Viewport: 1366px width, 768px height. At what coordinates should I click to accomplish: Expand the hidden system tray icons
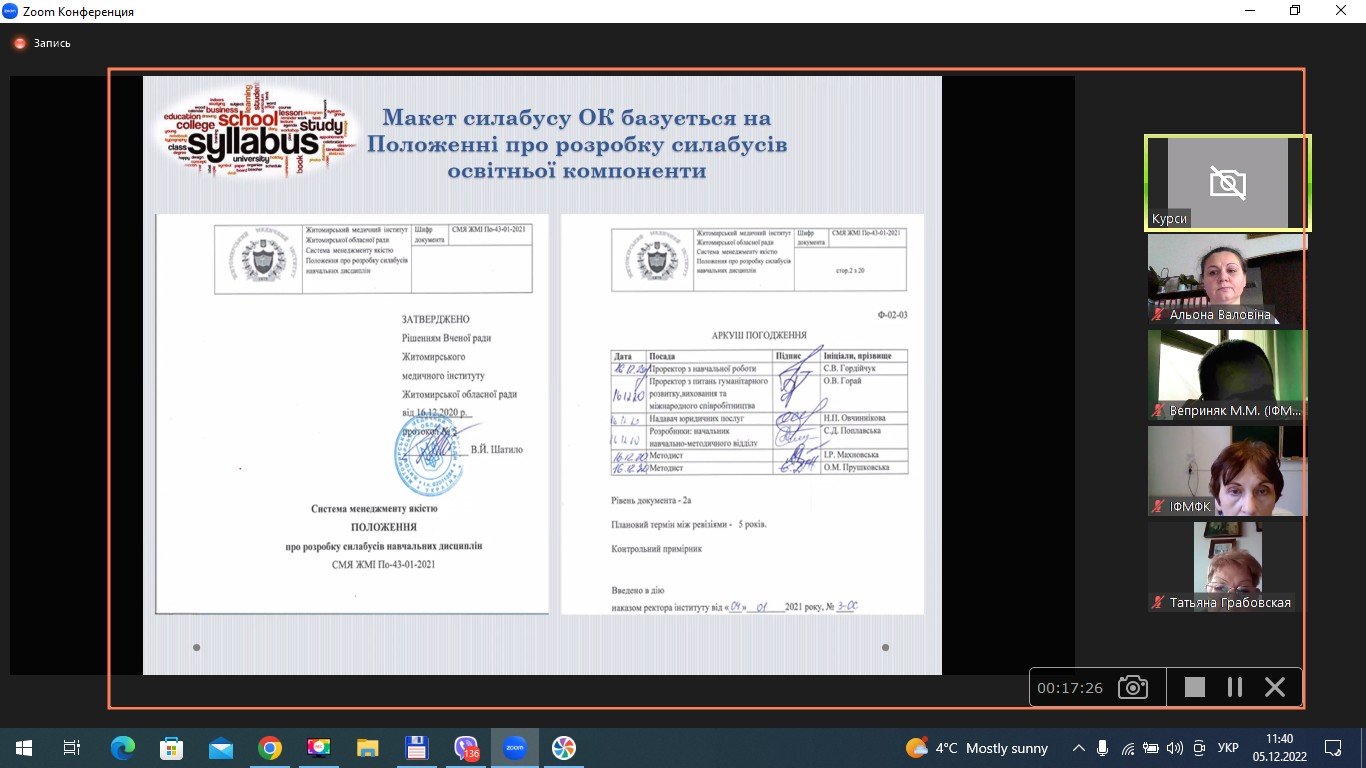coord(1078,748)
